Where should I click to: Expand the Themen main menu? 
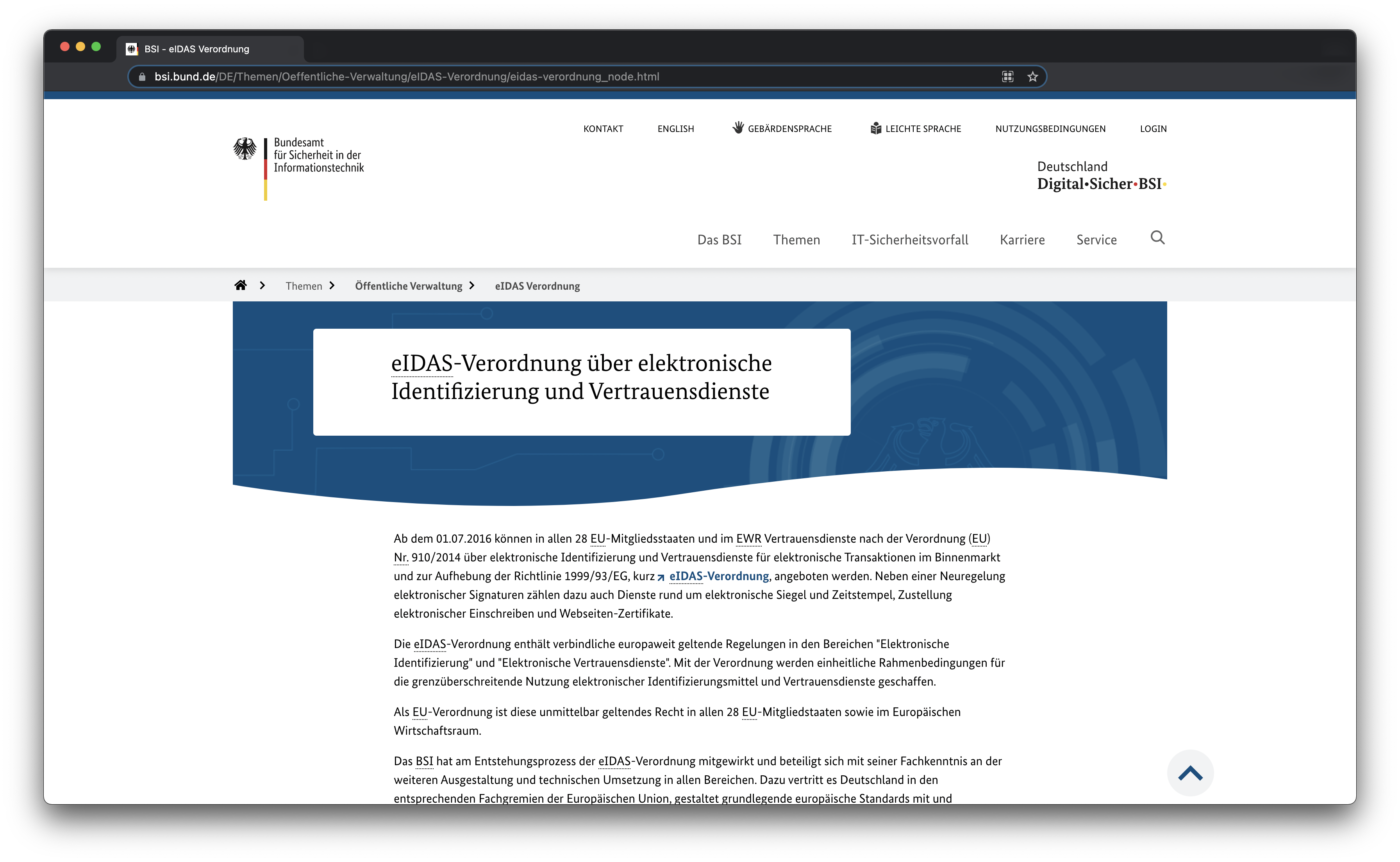(x=796, y=240)
